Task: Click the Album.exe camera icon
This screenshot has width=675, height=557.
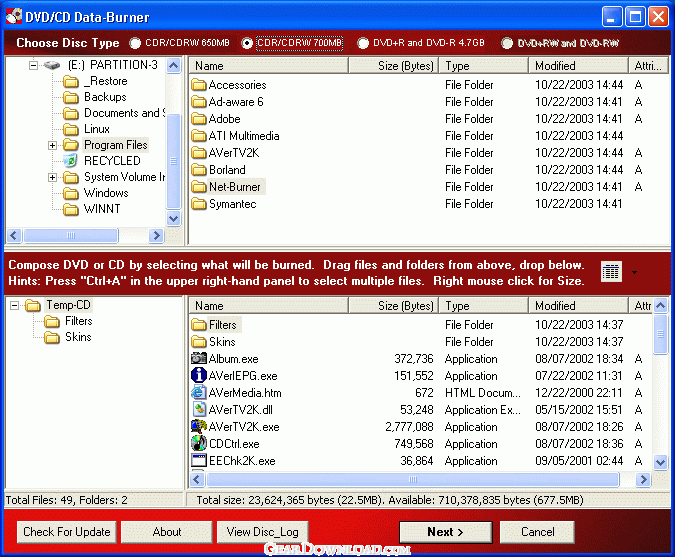Action: 198,359
